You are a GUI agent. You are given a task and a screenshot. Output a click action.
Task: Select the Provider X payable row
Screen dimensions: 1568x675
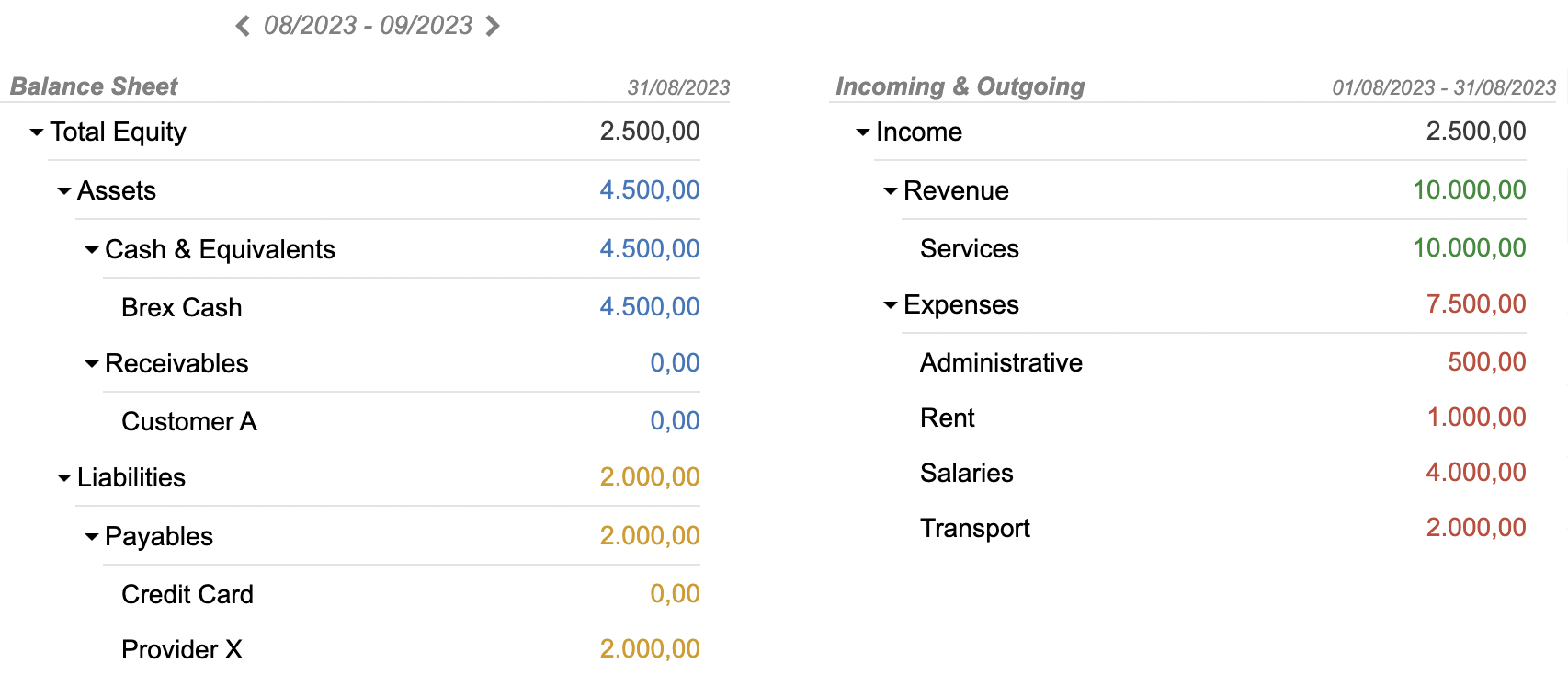[182, 649]
